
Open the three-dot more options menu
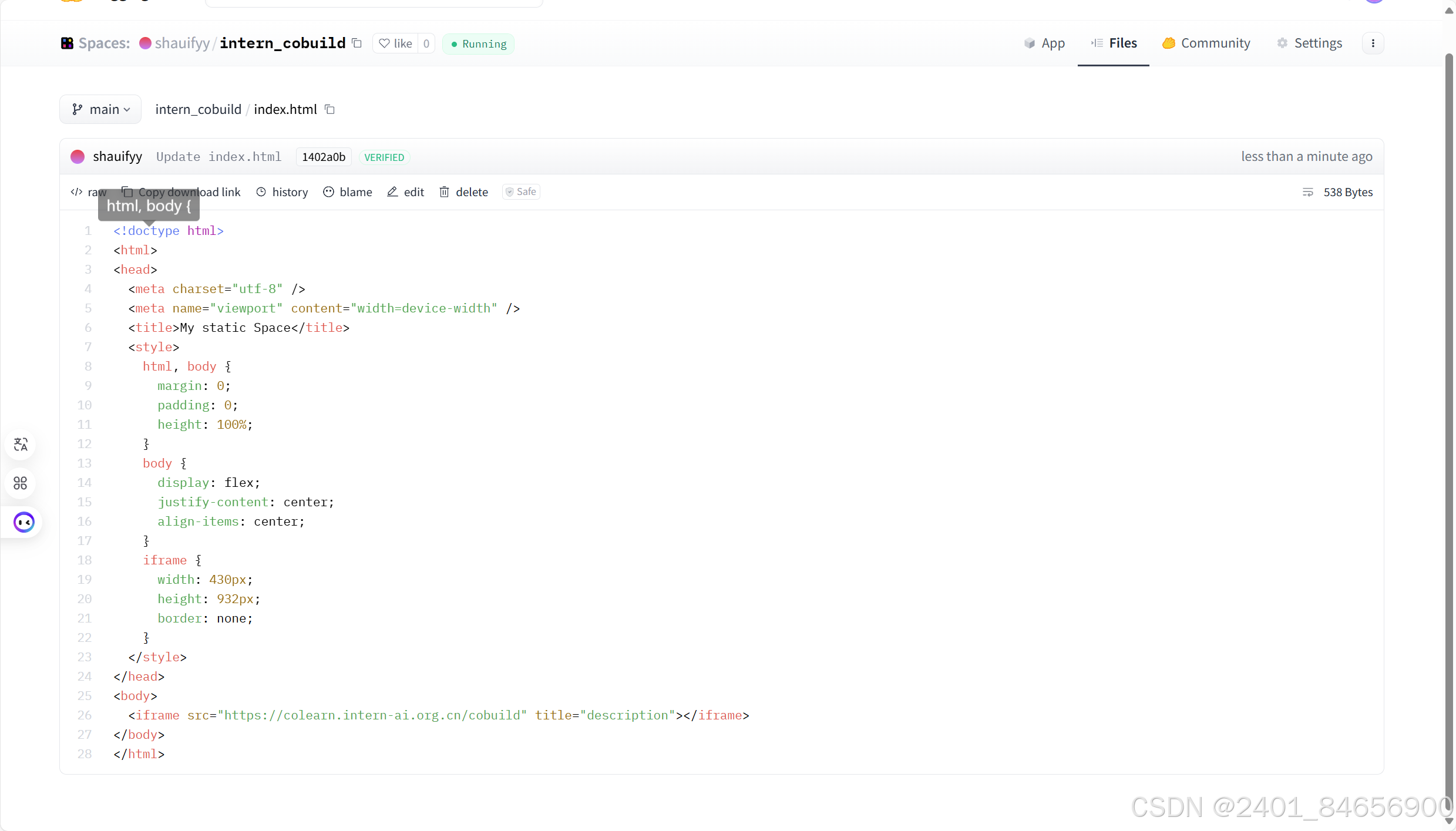pyautogui.click(x=1373, y=43)
